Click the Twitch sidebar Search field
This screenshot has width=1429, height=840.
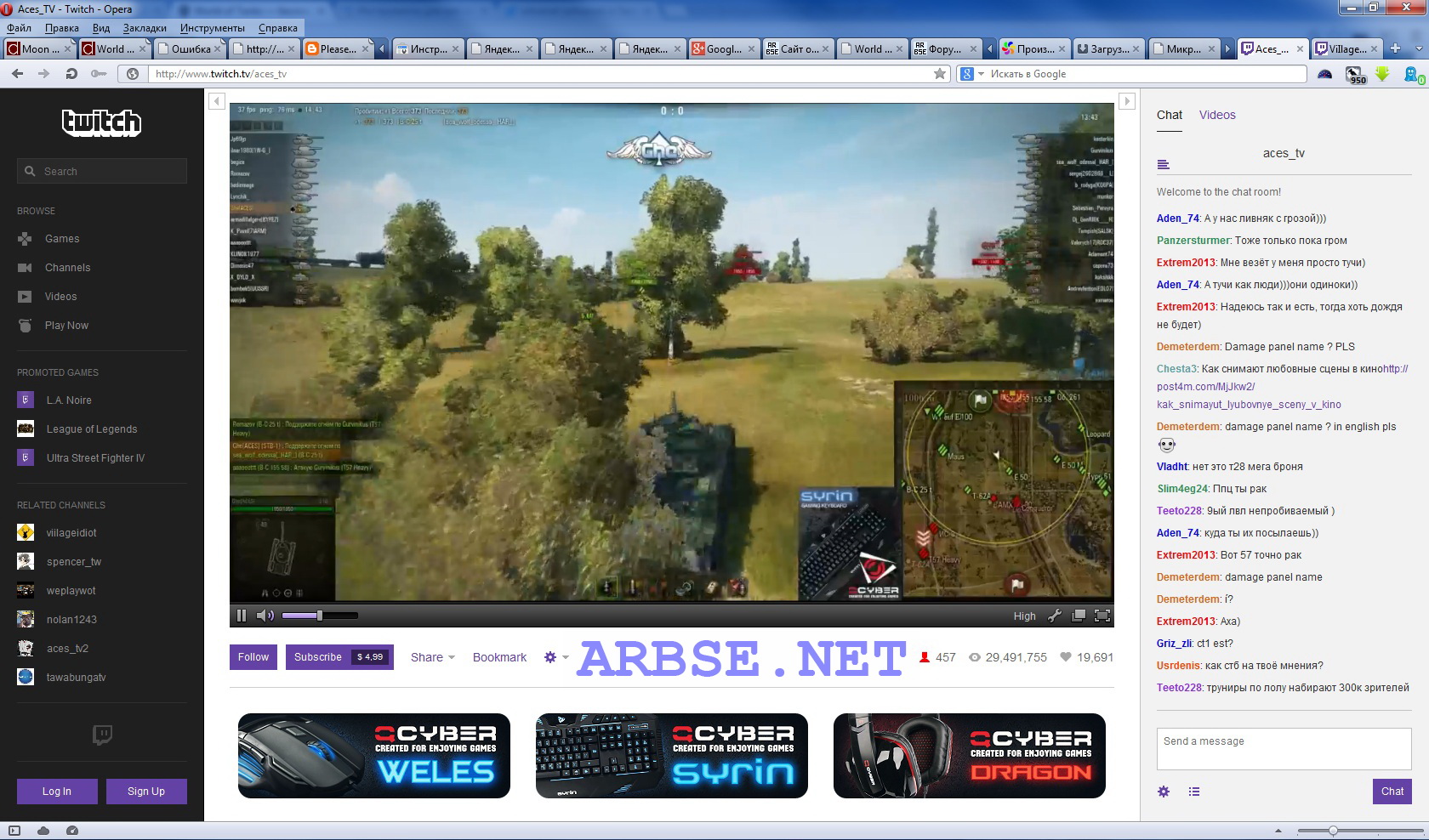pyautogui.click(x=102, y=171)
